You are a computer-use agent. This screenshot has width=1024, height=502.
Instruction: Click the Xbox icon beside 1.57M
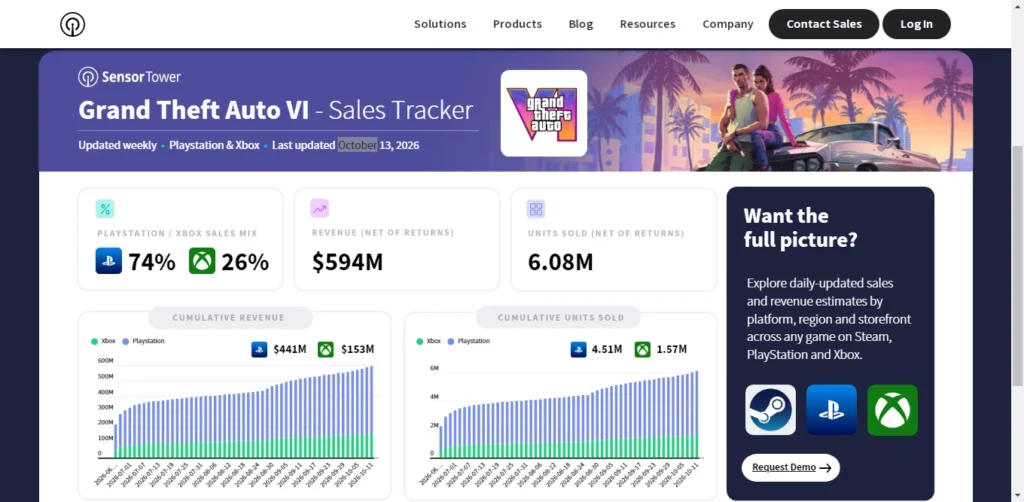(643, 349)
